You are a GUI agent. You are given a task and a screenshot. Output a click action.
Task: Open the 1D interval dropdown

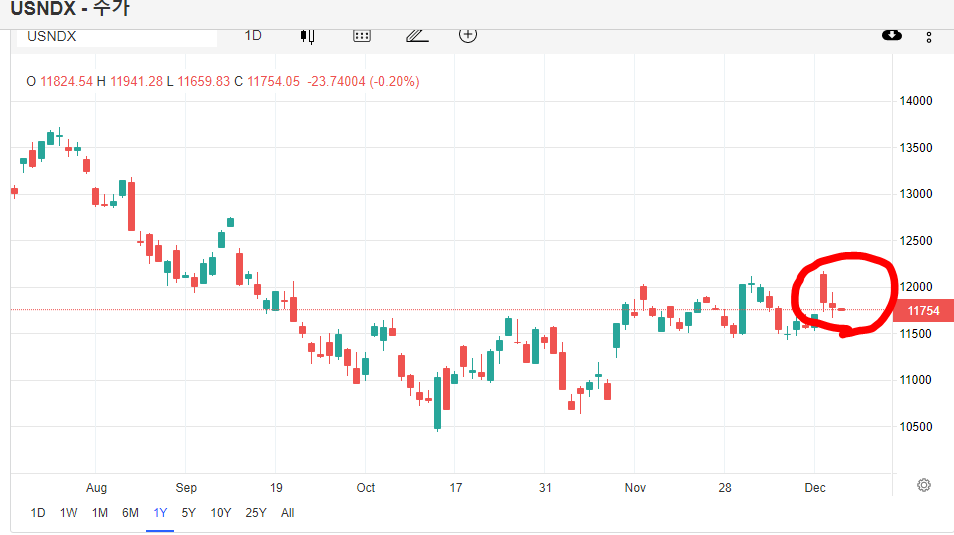(253, 35)
